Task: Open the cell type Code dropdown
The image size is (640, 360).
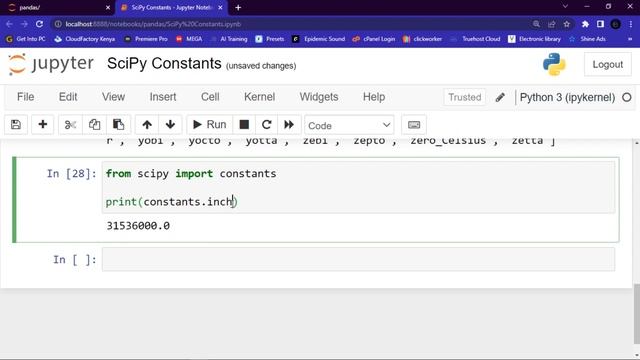Action: [349, 125]
